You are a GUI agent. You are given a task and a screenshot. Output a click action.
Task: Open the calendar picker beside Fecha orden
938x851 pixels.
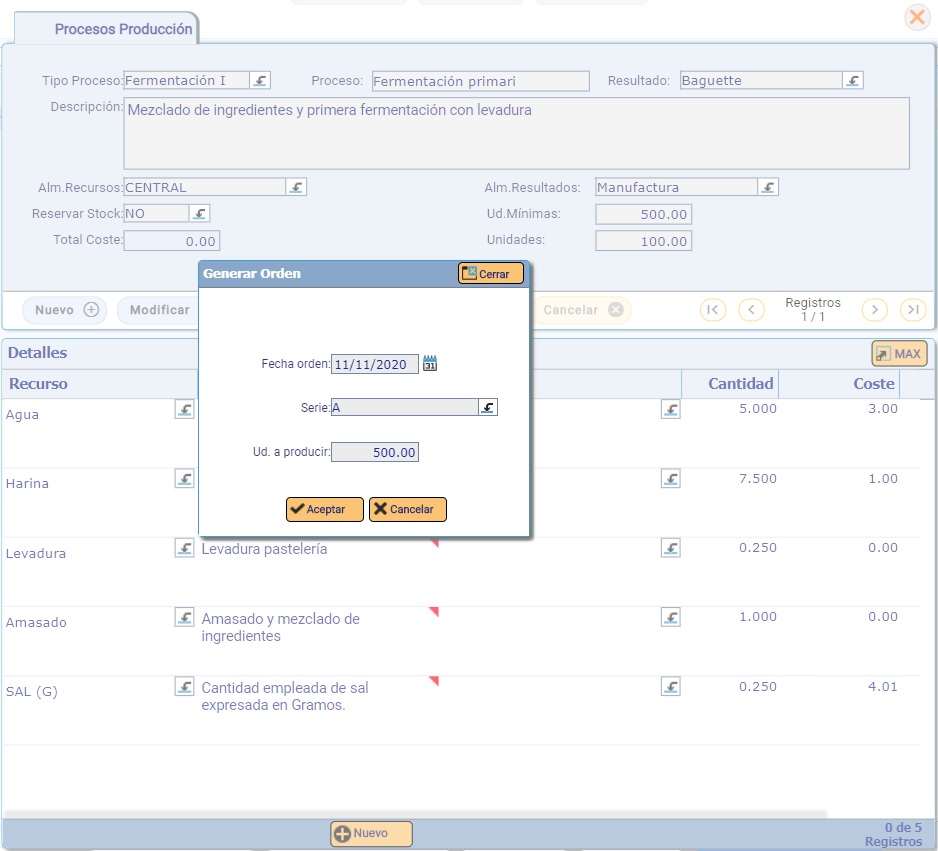tap(430, 363)
